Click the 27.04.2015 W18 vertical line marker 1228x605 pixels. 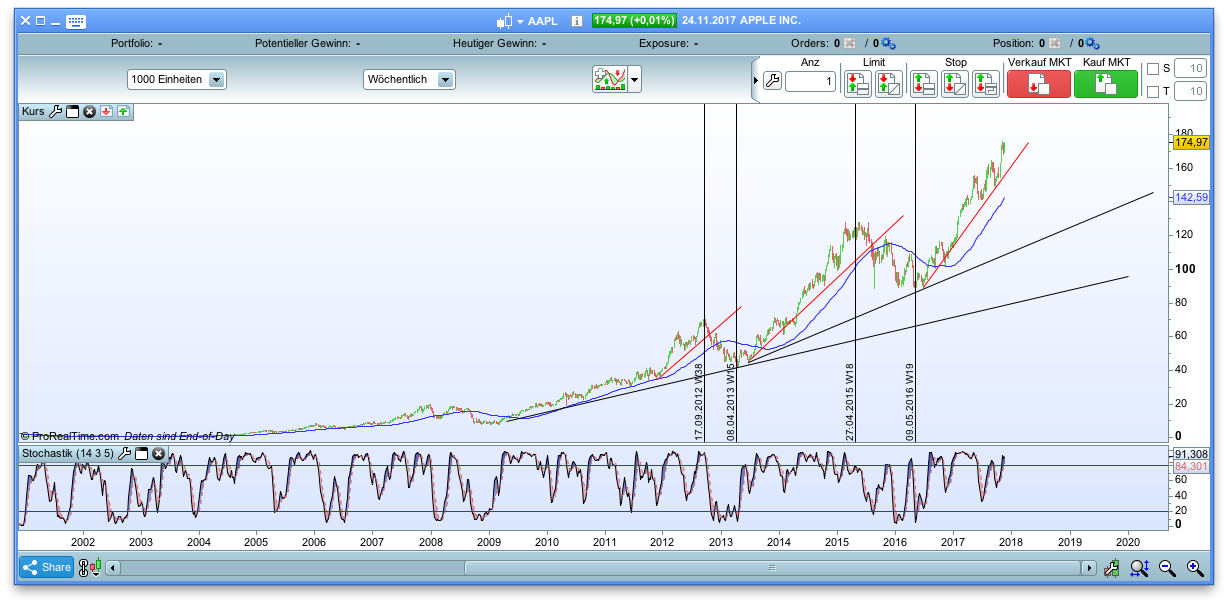click(x=850, y=402)
